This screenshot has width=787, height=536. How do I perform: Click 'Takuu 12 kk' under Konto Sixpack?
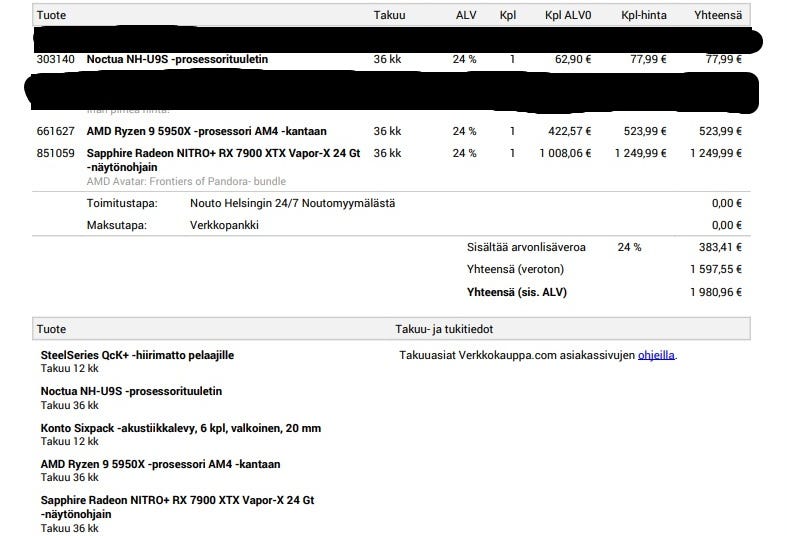(x=70, y=442)
